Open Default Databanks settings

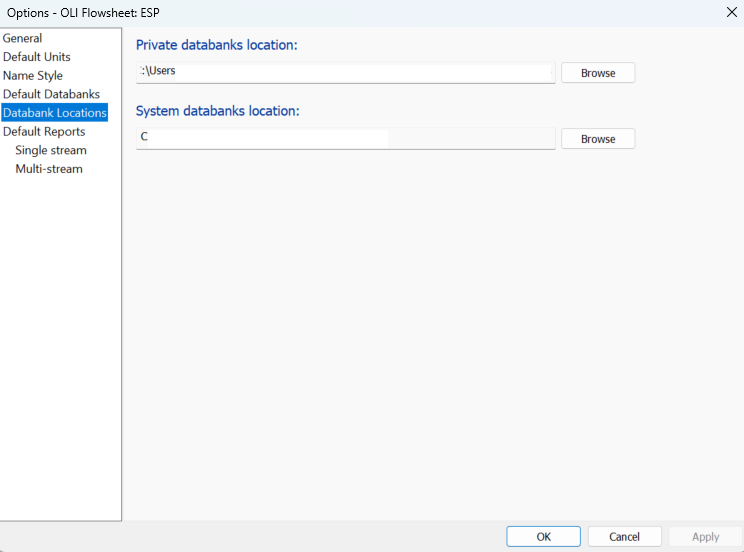[51, 94]
